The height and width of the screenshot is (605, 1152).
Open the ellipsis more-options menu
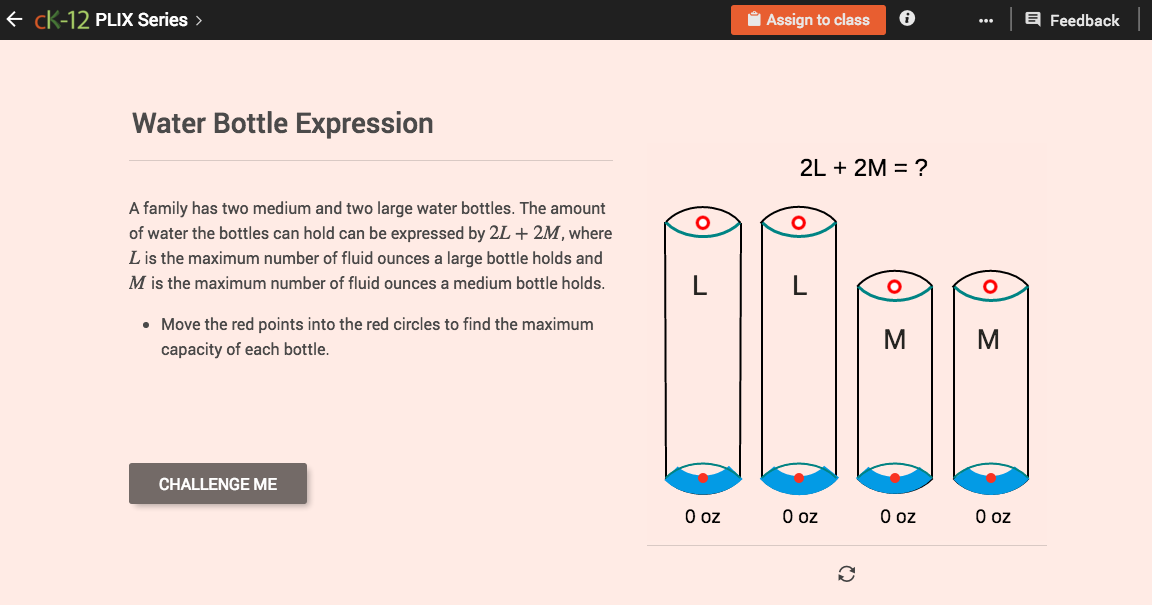point(985,18)
